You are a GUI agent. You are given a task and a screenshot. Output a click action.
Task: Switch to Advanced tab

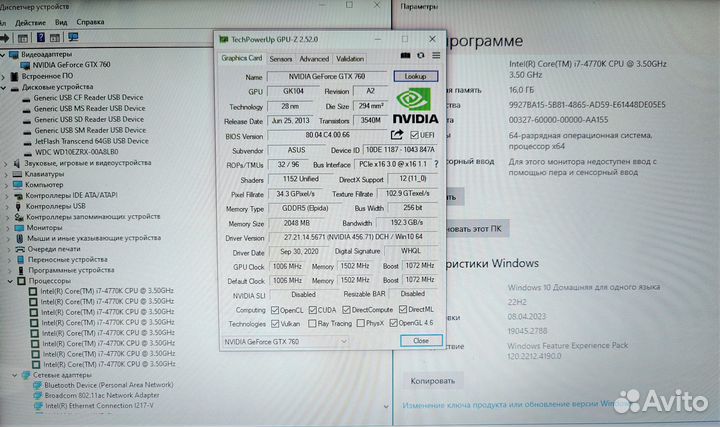[314, 59]
